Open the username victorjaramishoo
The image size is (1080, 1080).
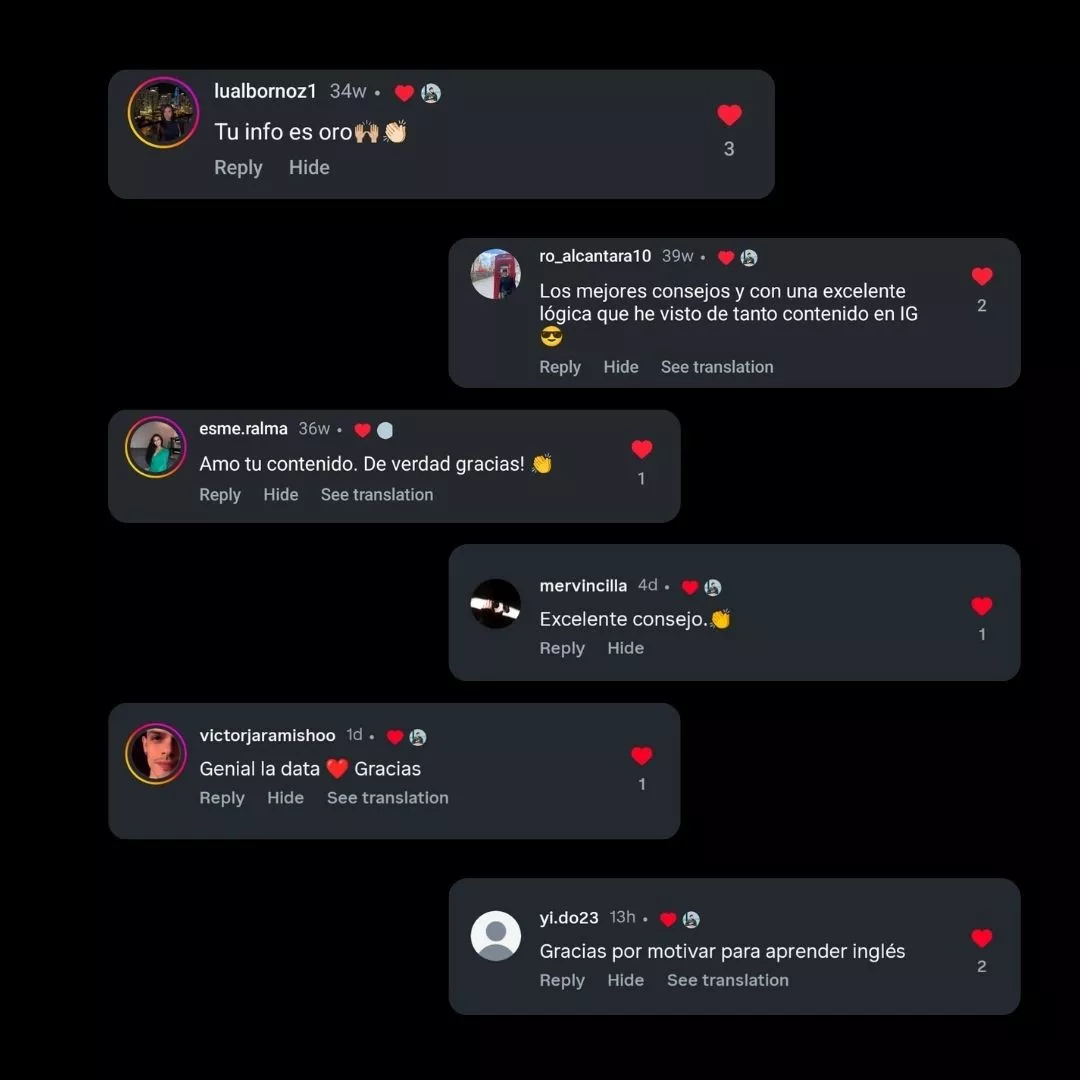267,736
